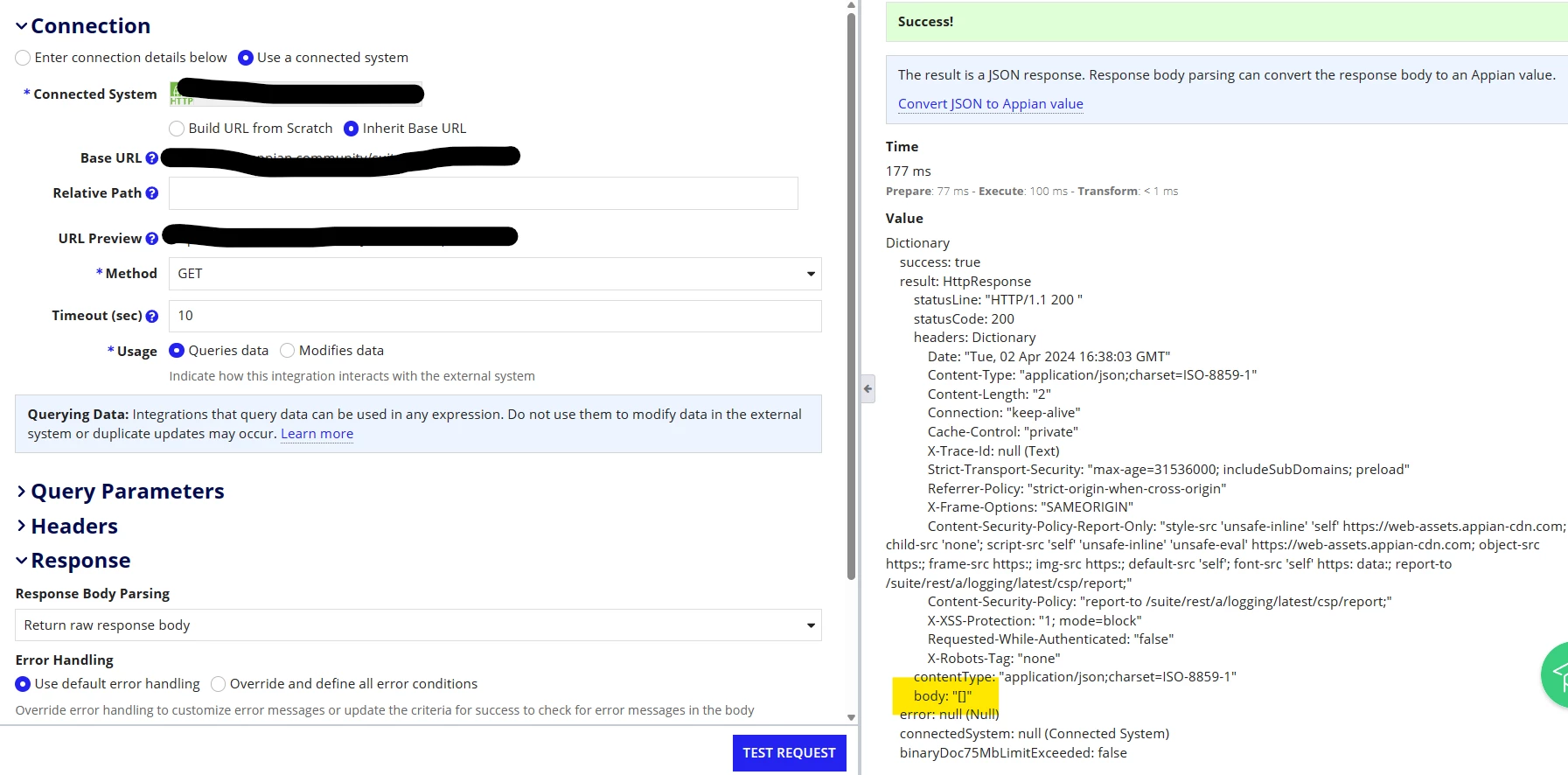Click the 'Referrer-Policy' header line
The height and width of the screenshot is (775, 1568).
tap(1077, 489)
